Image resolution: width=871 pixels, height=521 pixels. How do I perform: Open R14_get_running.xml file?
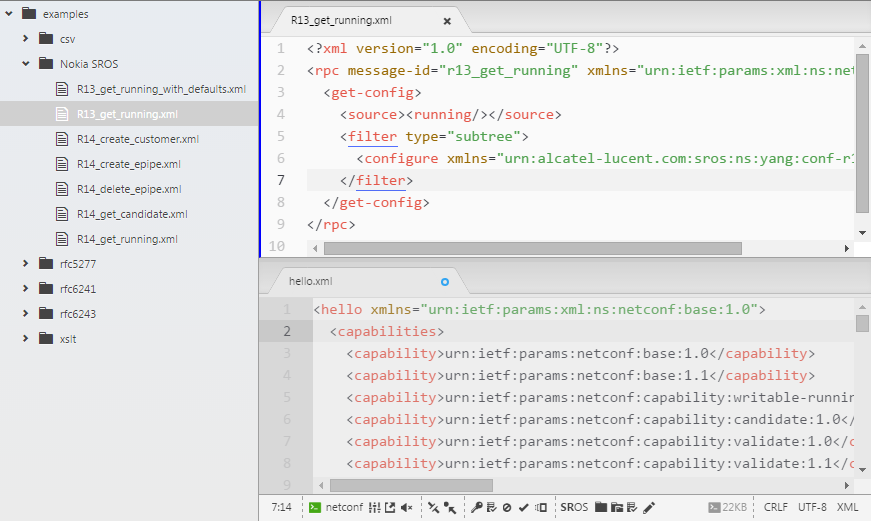pos(129,239)
